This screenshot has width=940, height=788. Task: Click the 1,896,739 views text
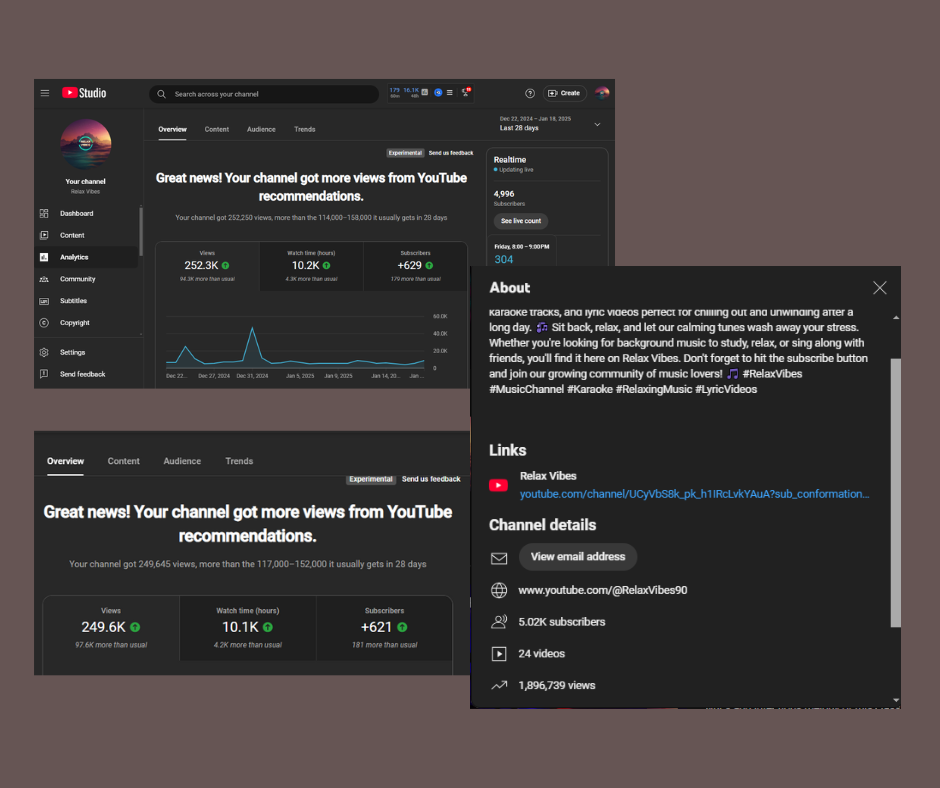(557, 685)
